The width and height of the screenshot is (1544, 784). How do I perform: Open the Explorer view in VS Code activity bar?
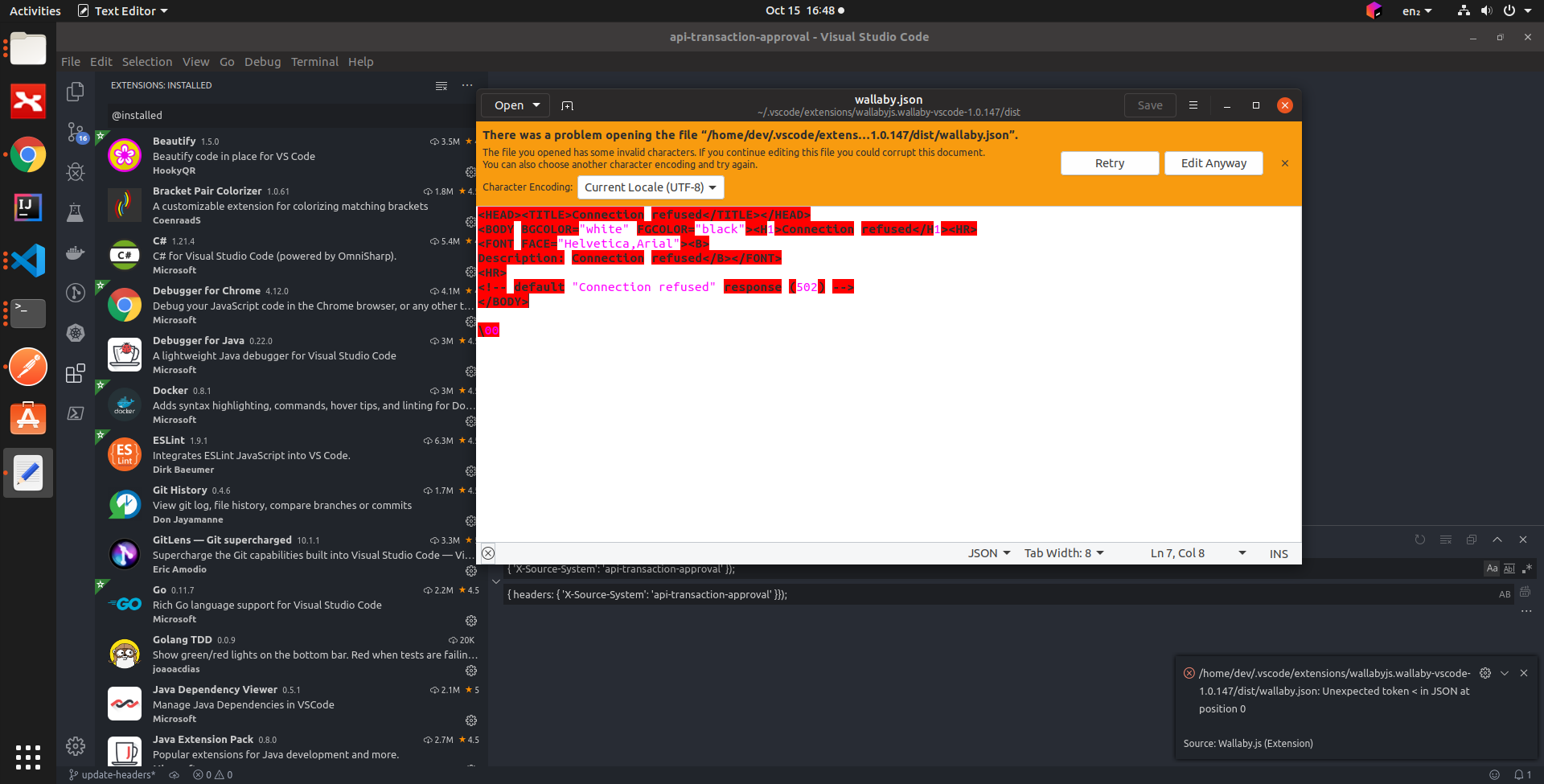pos(76,92)
